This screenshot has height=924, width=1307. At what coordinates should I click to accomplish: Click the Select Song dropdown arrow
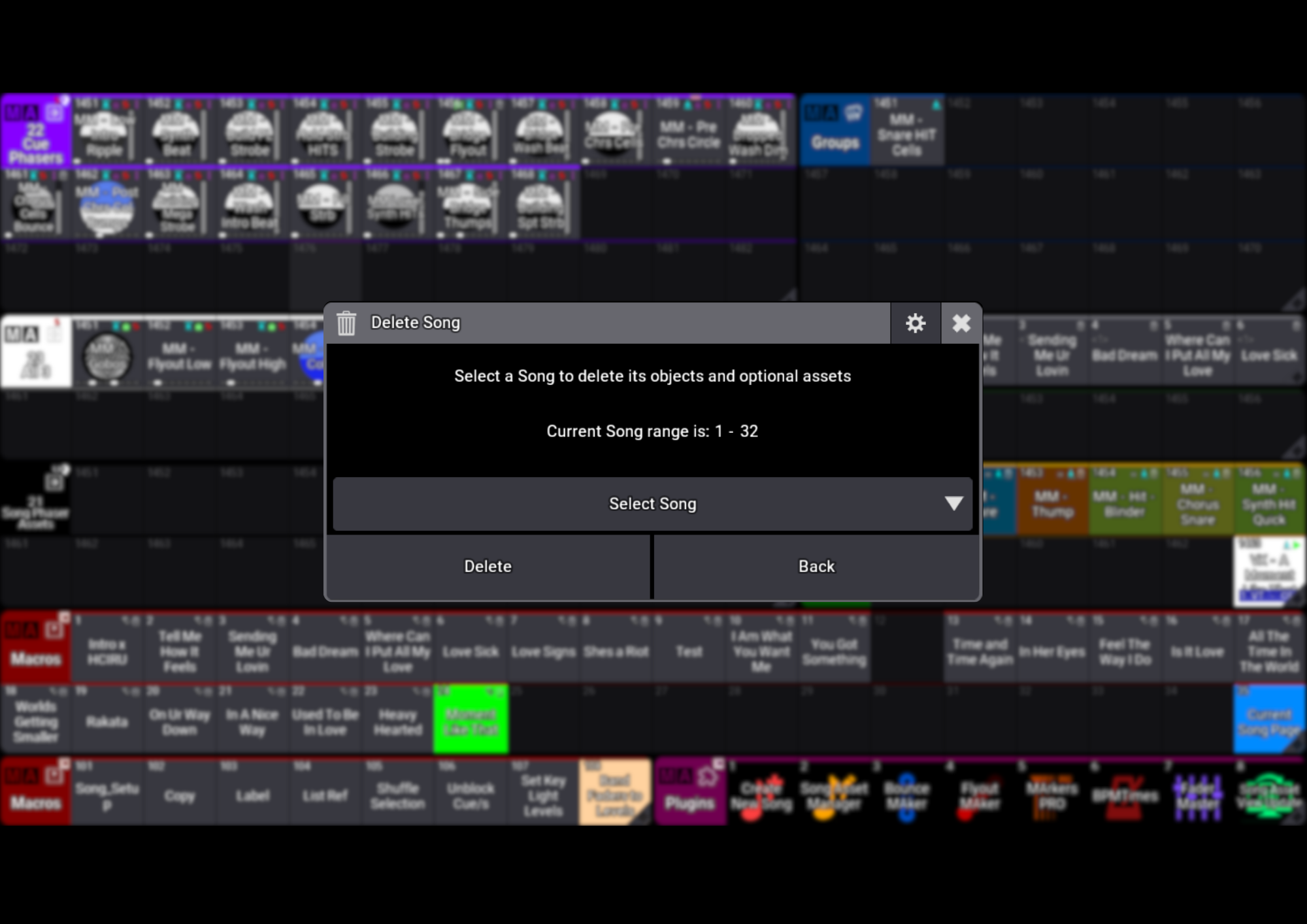pos(953,503)
